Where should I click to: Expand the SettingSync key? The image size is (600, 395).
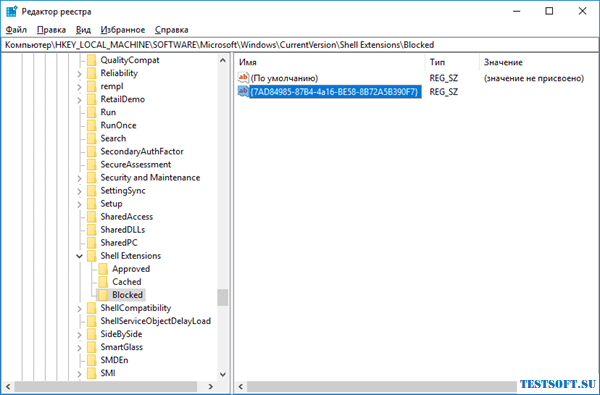(79, 191)
